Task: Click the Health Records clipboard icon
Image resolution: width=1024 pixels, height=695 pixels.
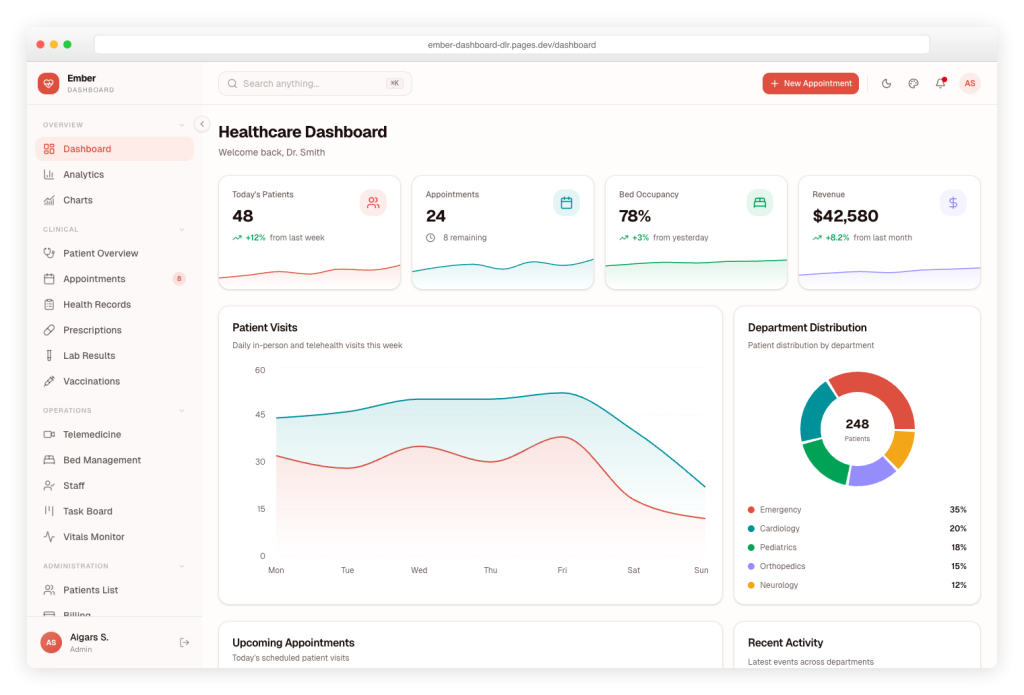Action: 49,304
